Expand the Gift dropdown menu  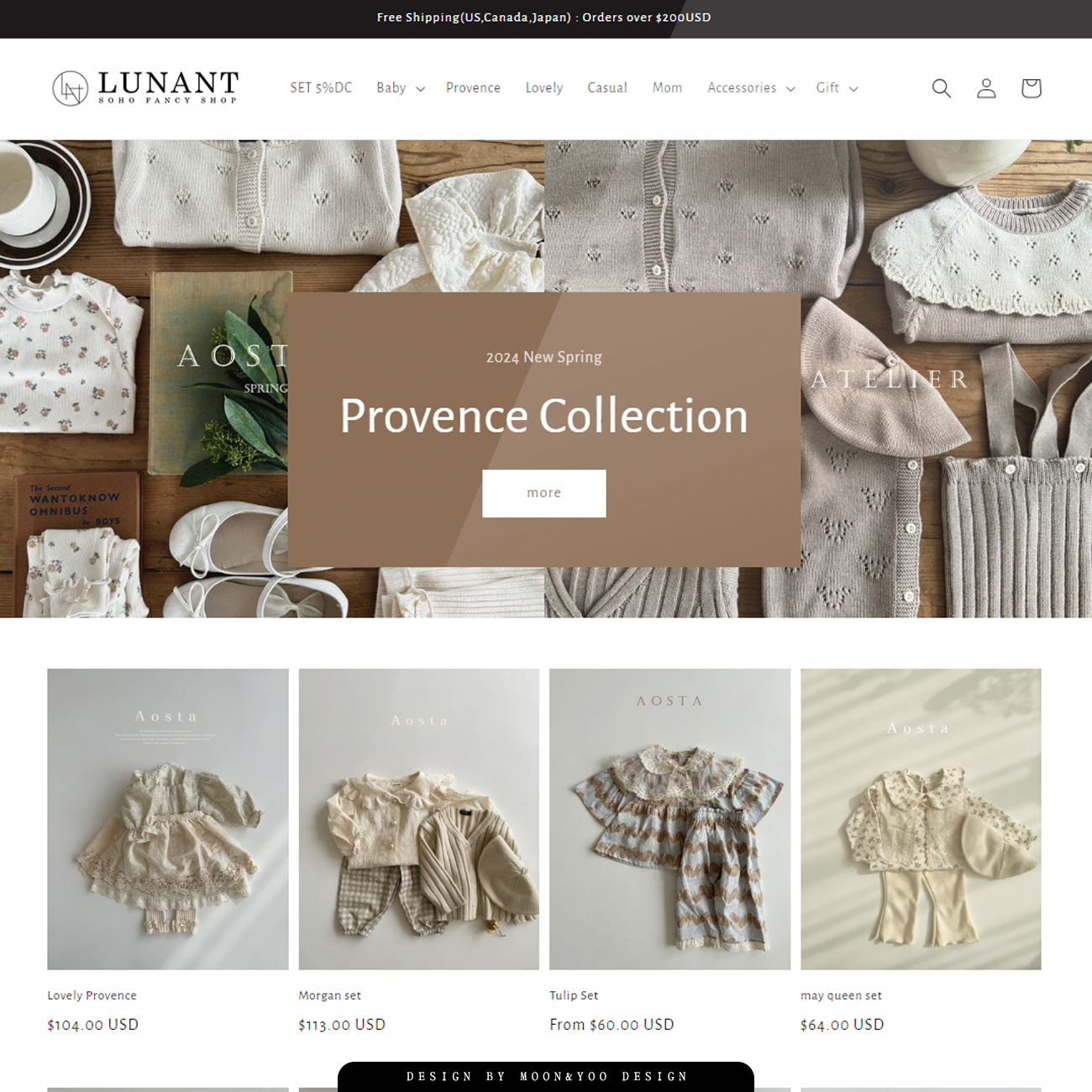(x=837, y=88)
